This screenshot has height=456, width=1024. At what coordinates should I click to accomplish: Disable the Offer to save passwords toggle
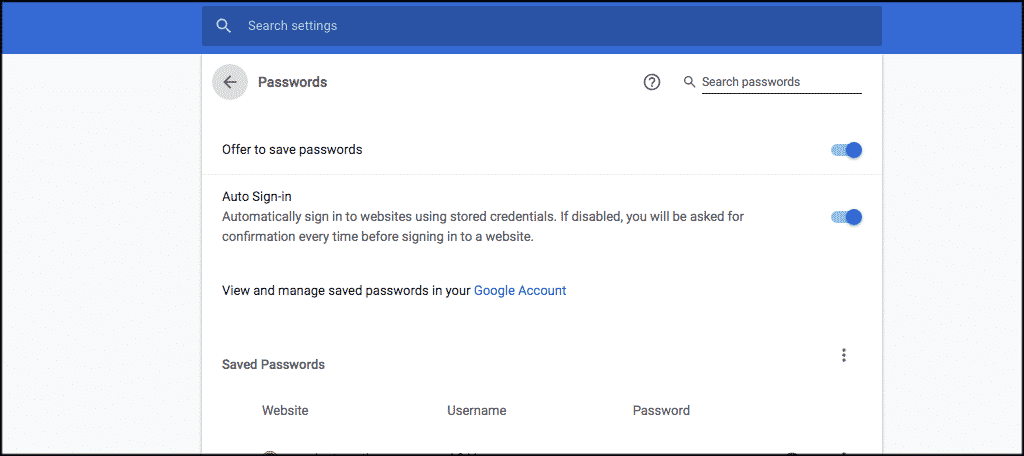846,150
